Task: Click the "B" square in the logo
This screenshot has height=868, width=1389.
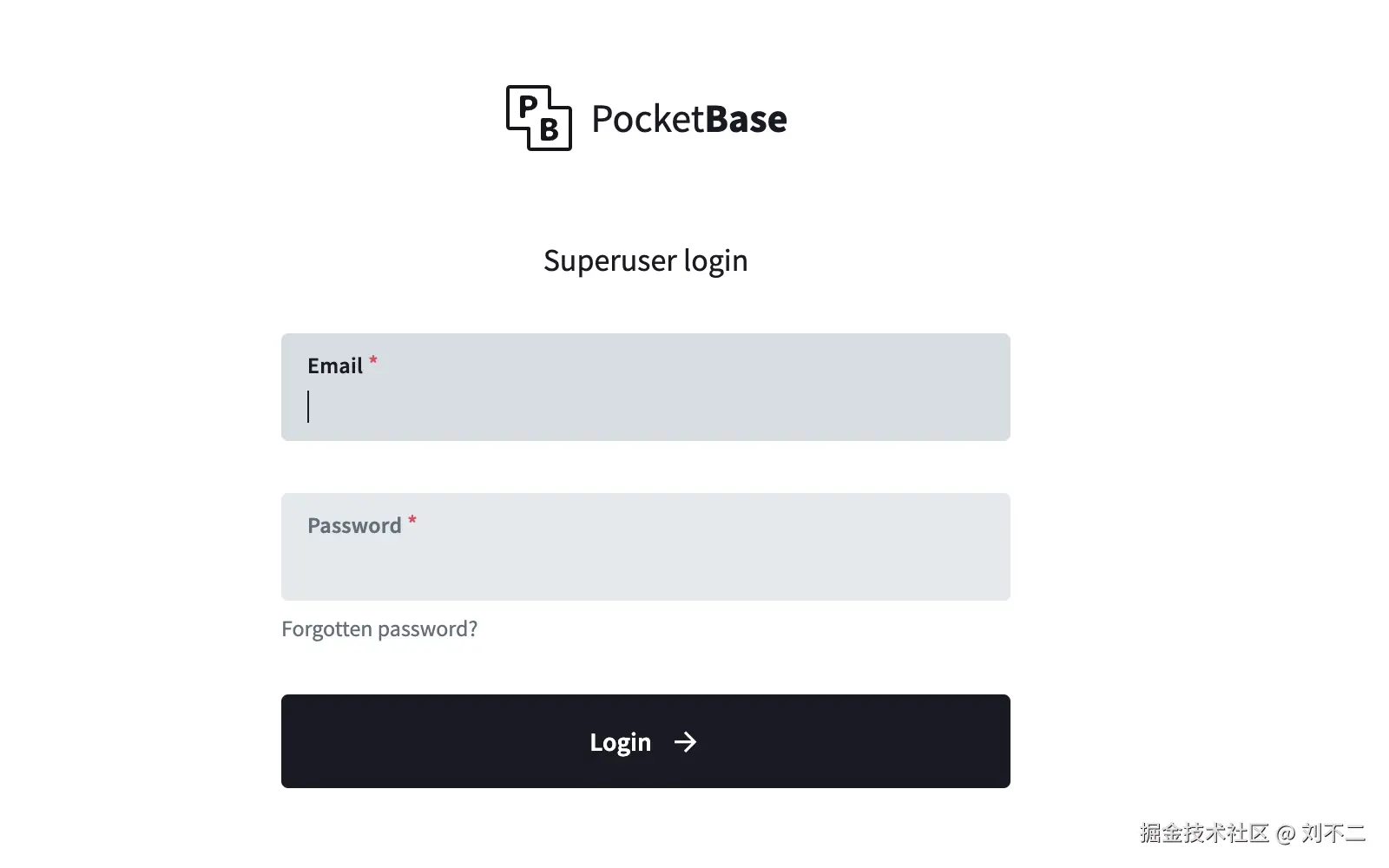Action: (550, 130)
